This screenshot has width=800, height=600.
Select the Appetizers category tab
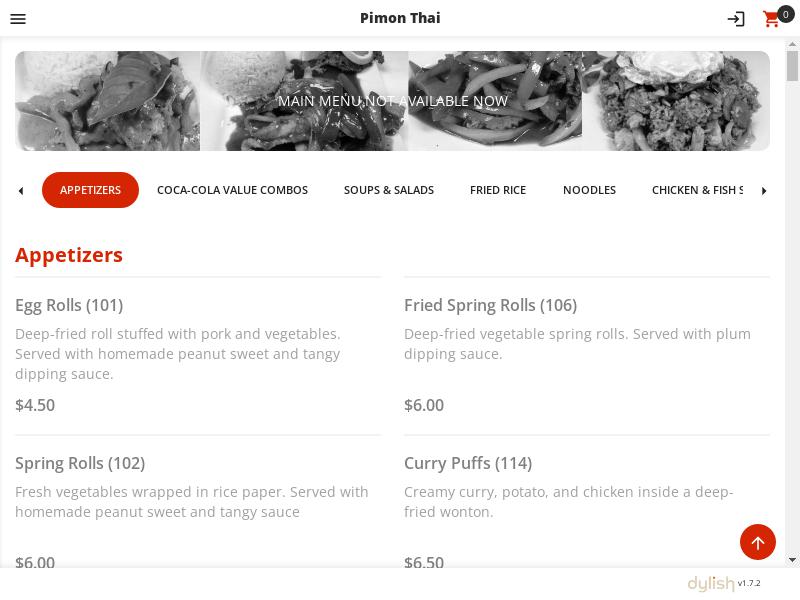[x=90, y=190]
